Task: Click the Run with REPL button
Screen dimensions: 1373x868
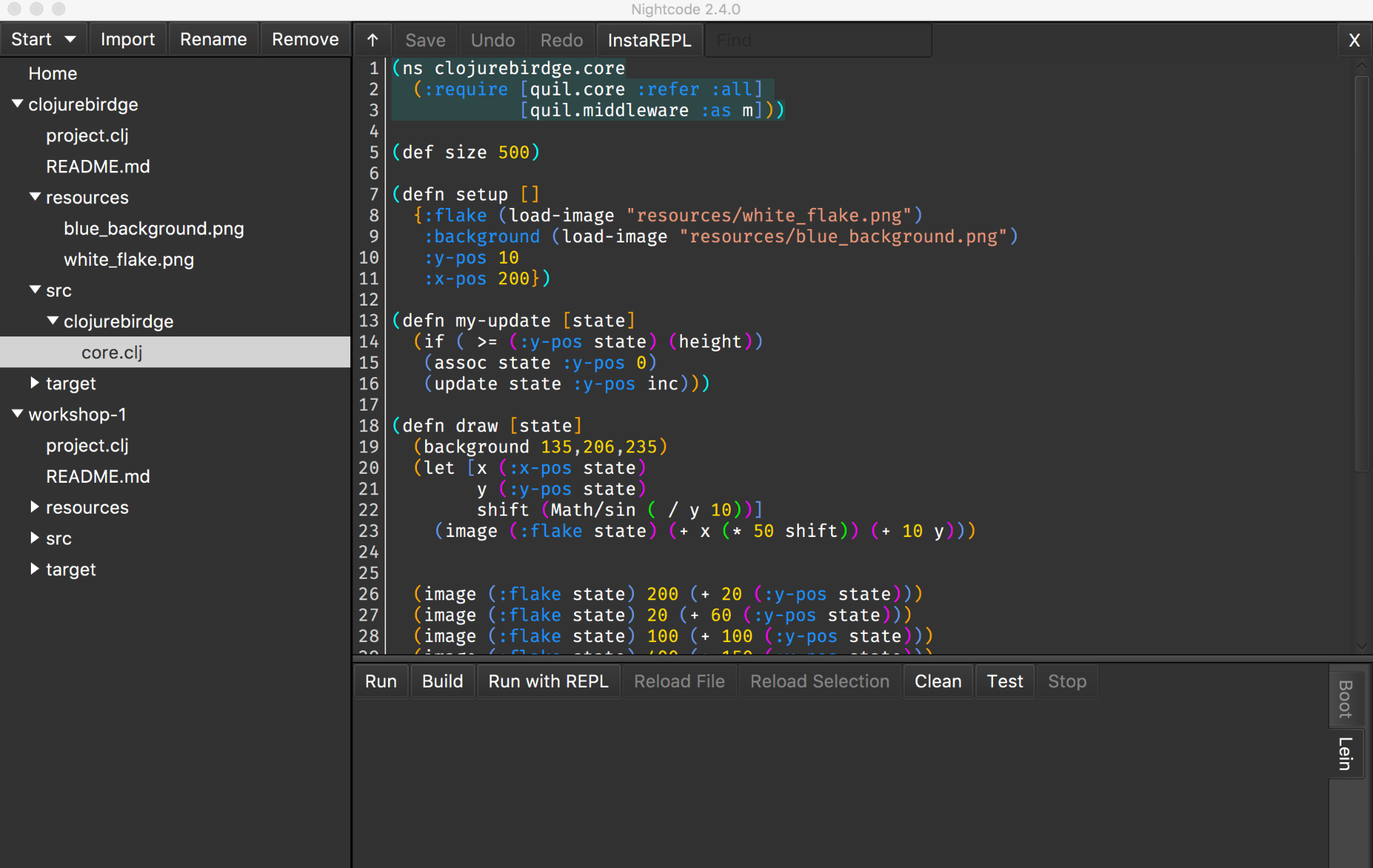Action: tap(548, 681)
